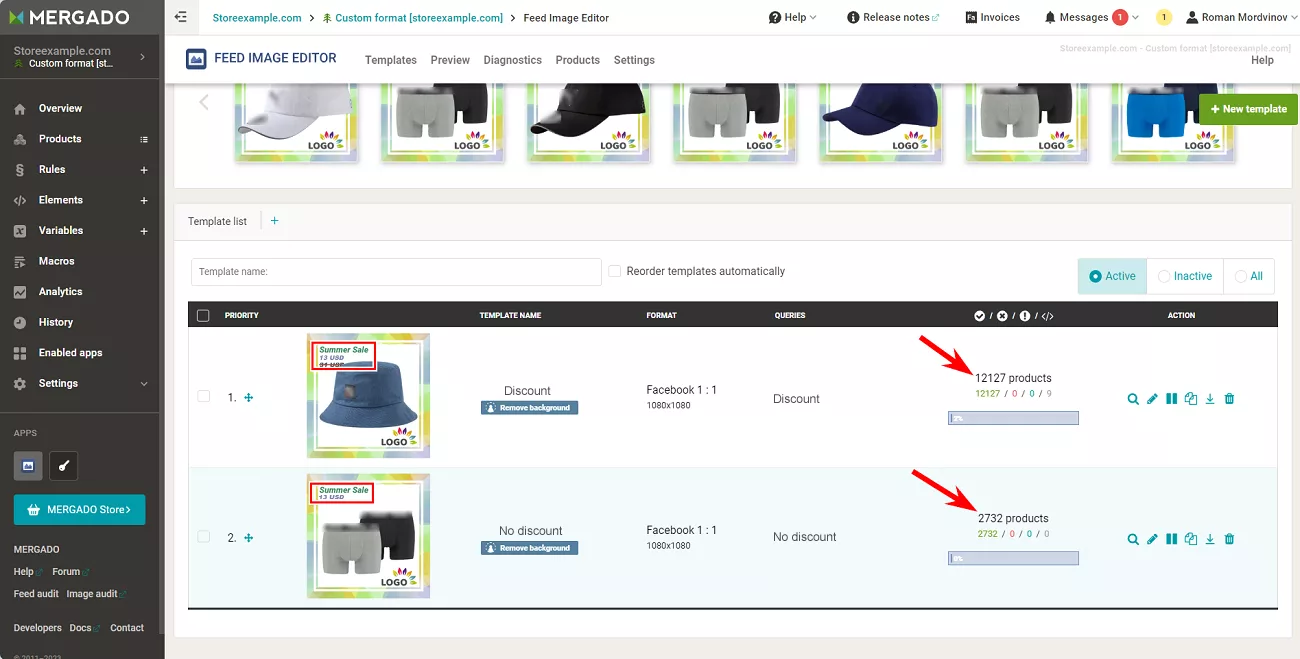The image size is (1300, 659).
Task: Click the move handle for template 2
Action: tap(249, 537)
